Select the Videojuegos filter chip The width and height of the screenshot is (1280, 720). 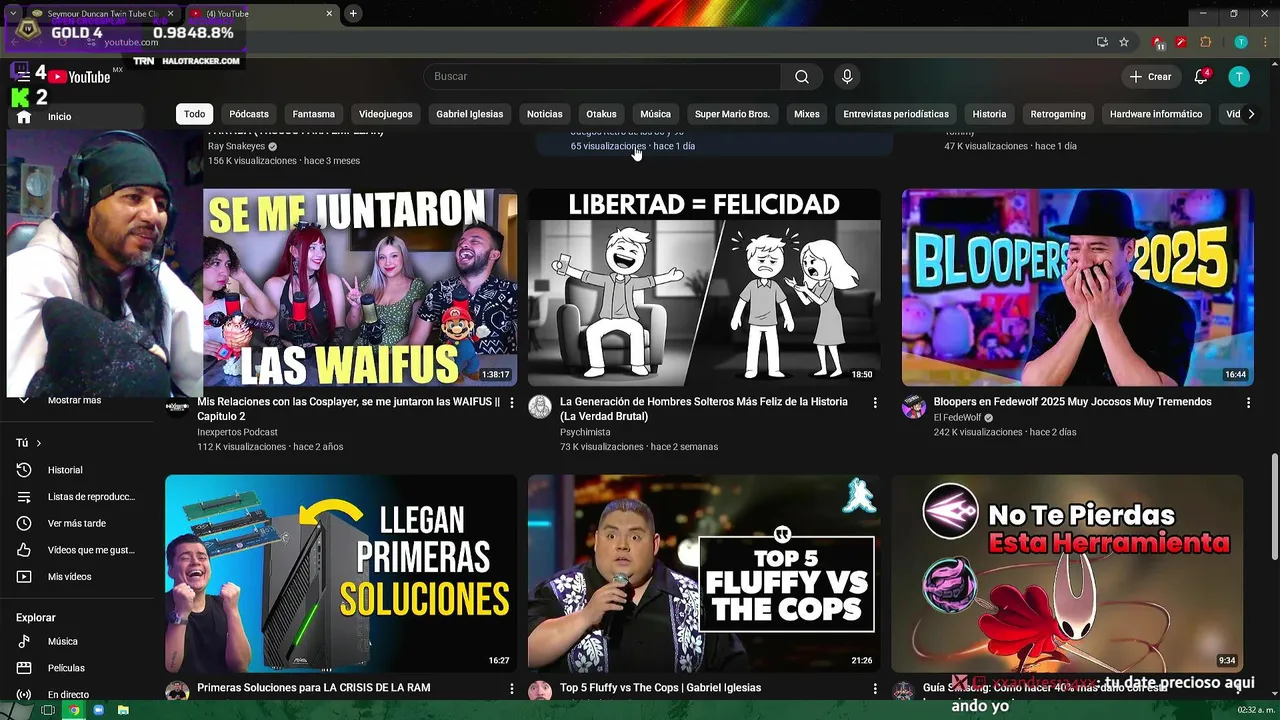point(385,114)
